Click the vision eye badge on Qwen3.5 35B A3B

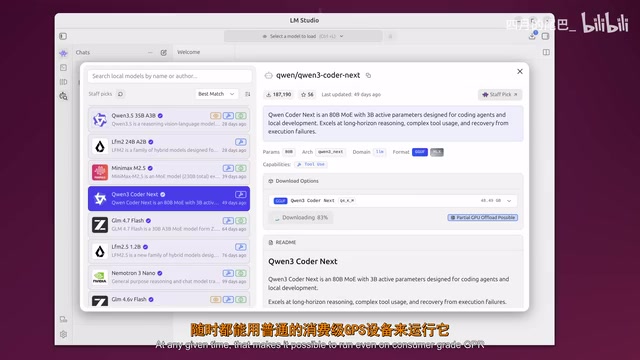[x=216, y=116]
